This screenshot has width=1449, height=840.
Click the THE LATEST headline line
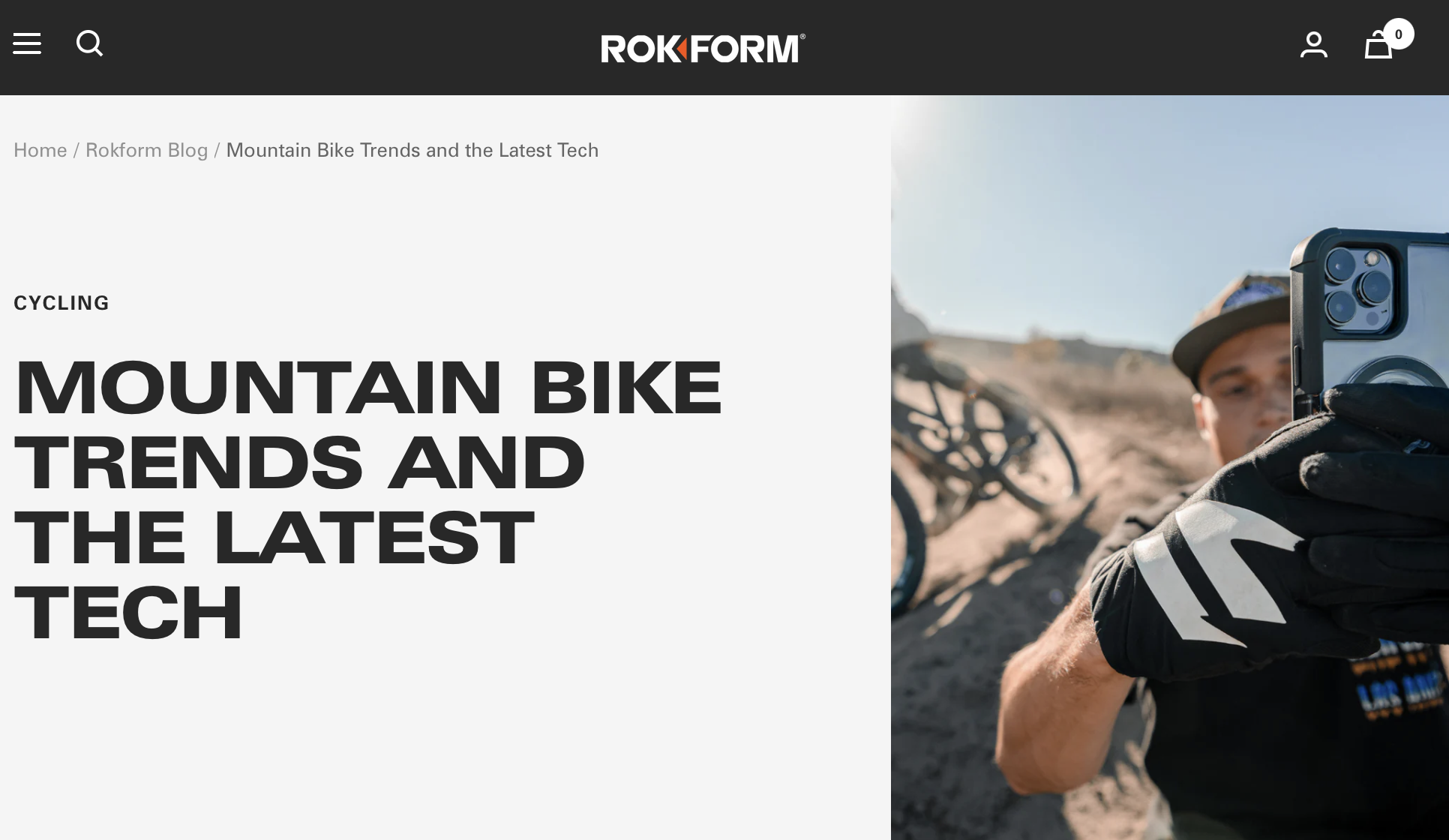click(x=274, y=537)
